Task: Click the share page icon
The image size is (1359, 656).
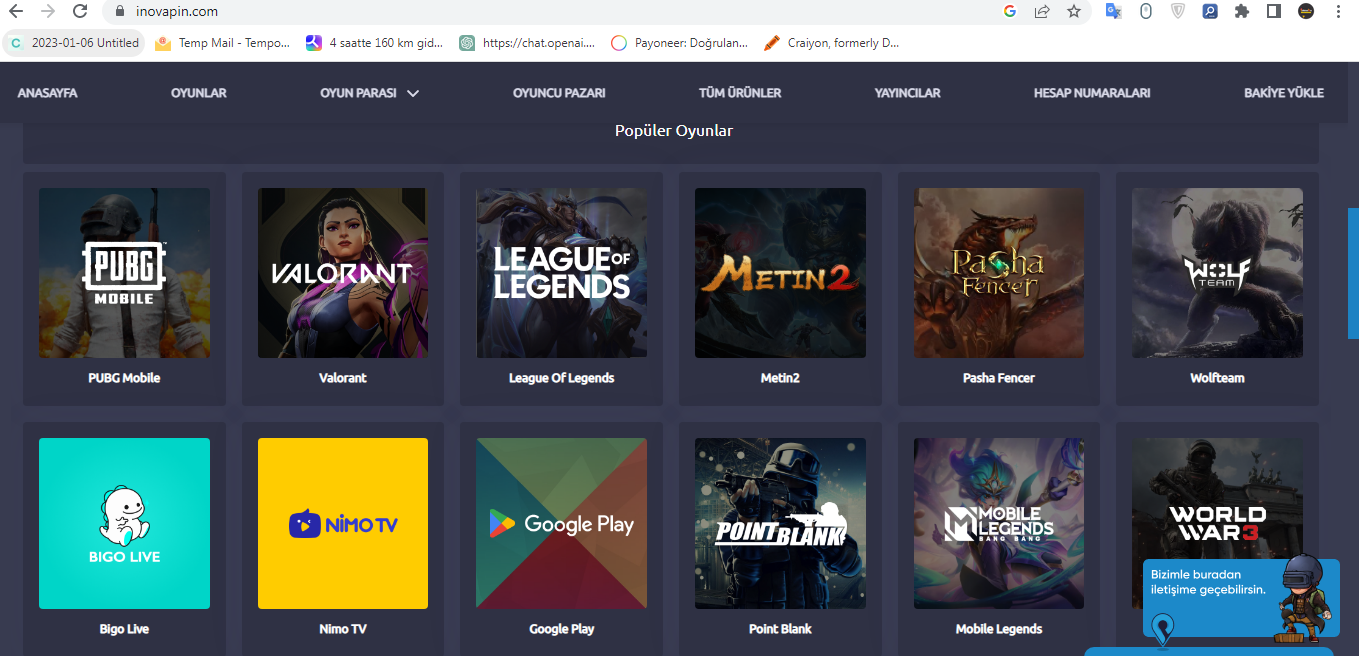Action: click(1042, 12)
